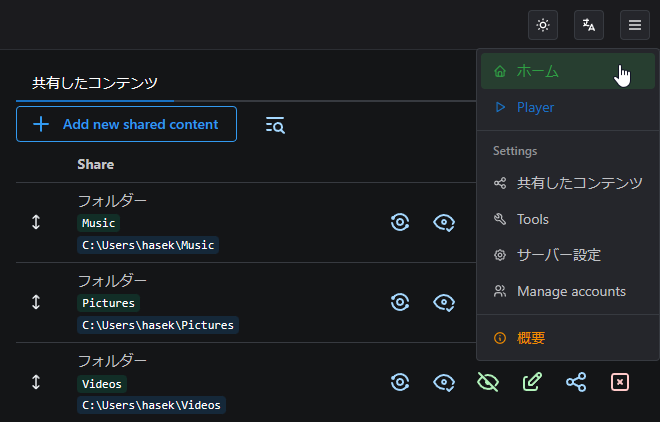Mark Videos folder as unplayed (crossed eye)
The height and width of the screenshot is (422, 660).
(x=488, y=382)
